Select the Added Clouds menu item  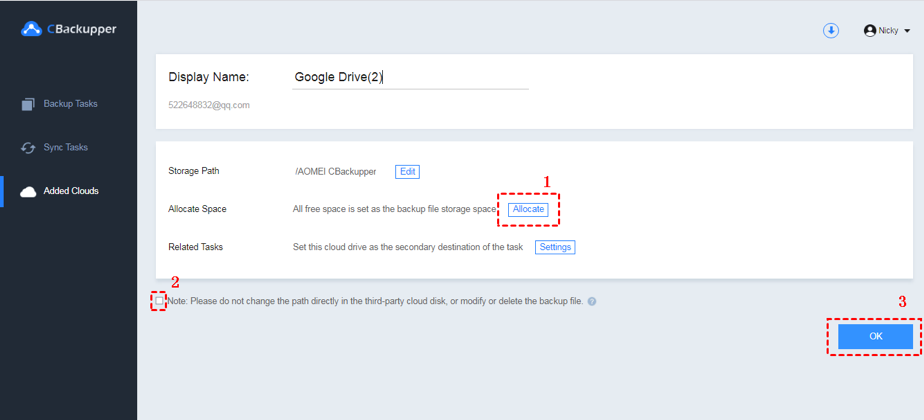pyautogui.click(x=71, y=191)
